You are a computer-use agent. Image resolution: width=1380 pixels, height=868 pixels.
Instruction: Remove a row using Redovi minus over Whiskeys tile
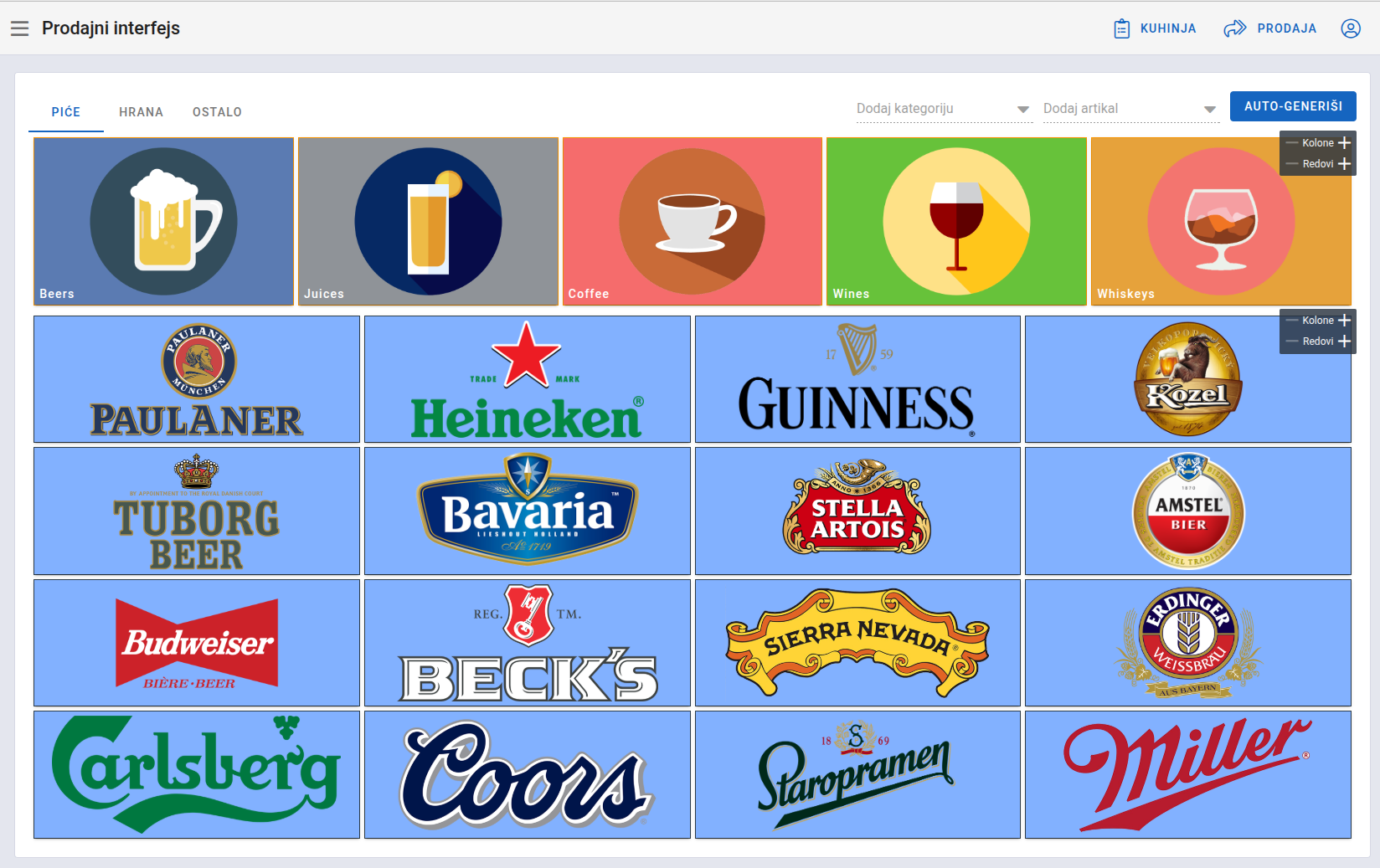(1292, 164)
